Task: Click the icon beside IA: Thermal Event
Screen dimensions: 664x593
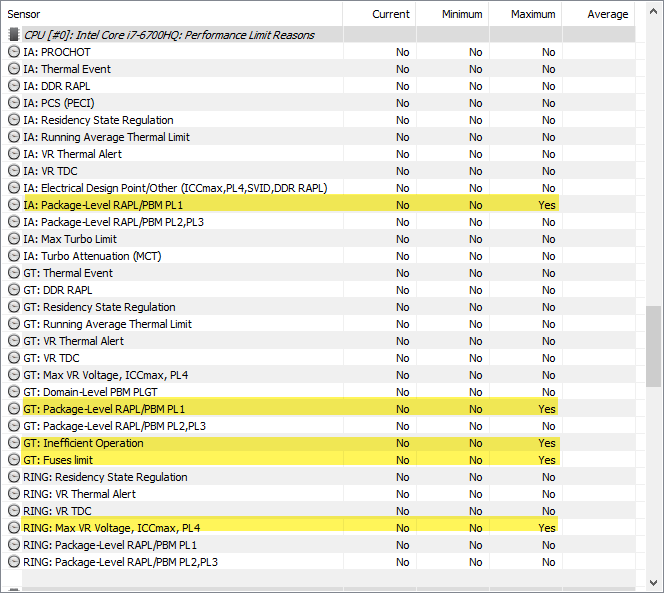Action: [14, 69]
